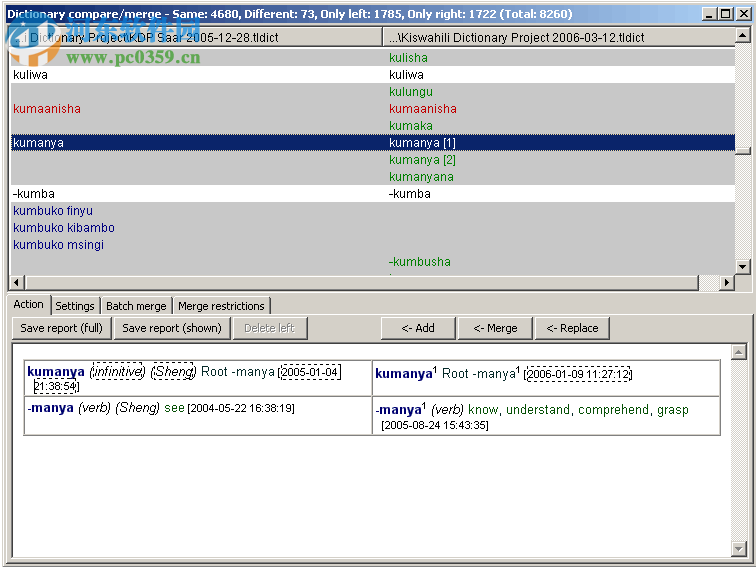
Task: Click horizontal scrollbar left arrow
Action: point(17,283)
